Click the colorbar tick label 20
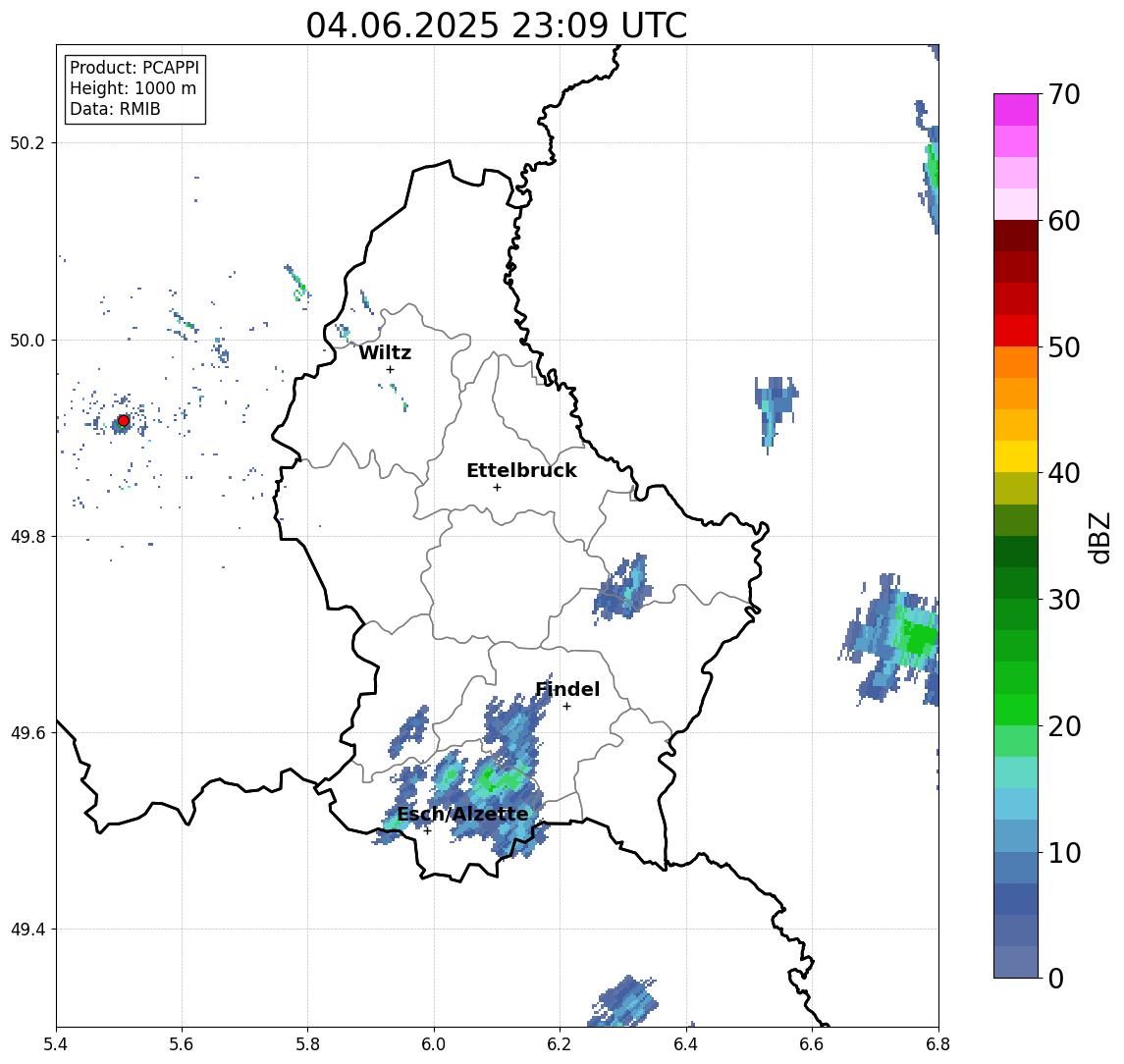The image size is (1124, 1064). [x=1064, y=726]
